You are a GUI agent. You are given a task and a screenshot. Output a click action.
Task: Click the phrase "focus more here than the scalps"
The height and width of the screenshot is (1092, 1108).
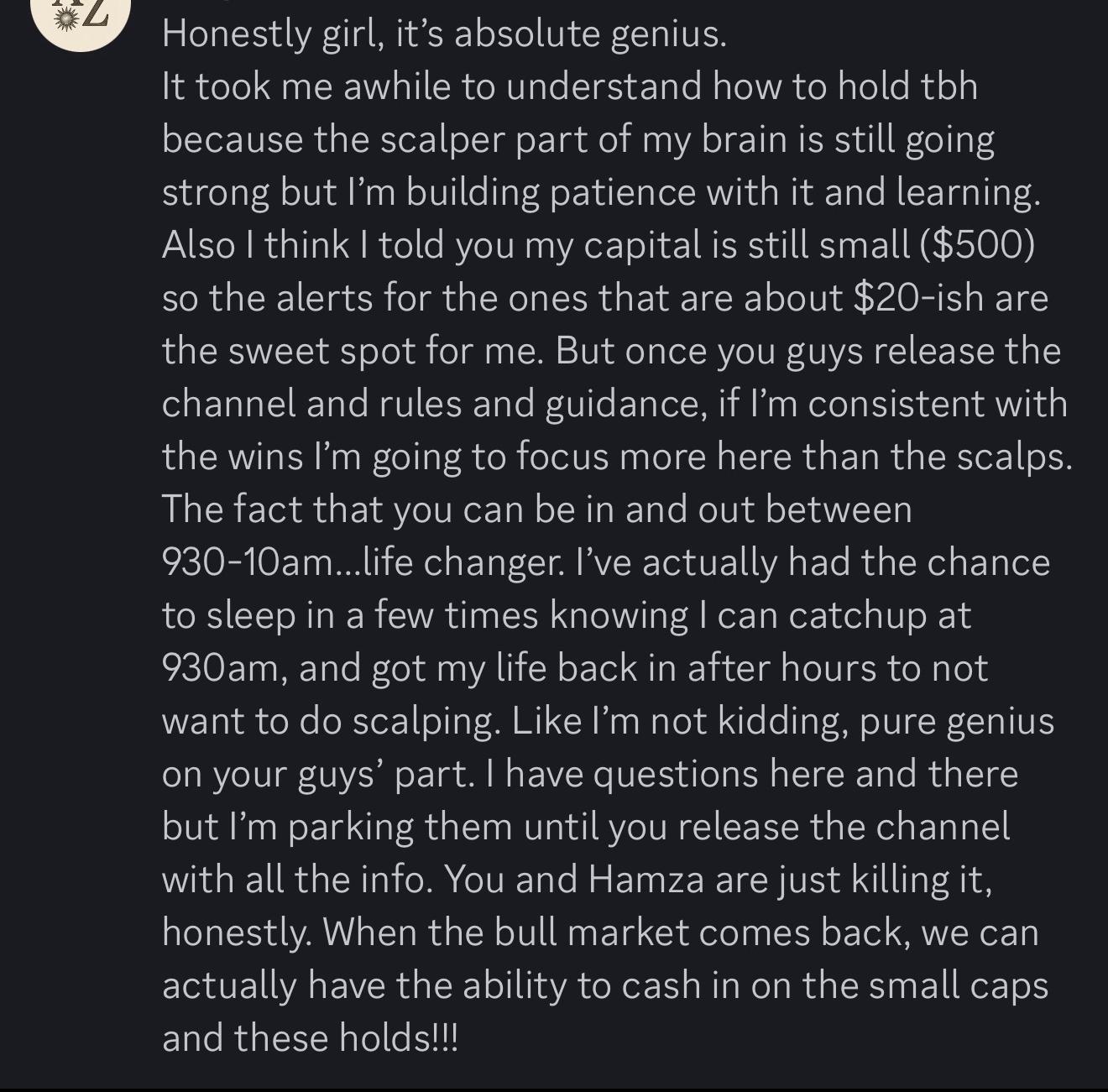[x=793, y=456]
